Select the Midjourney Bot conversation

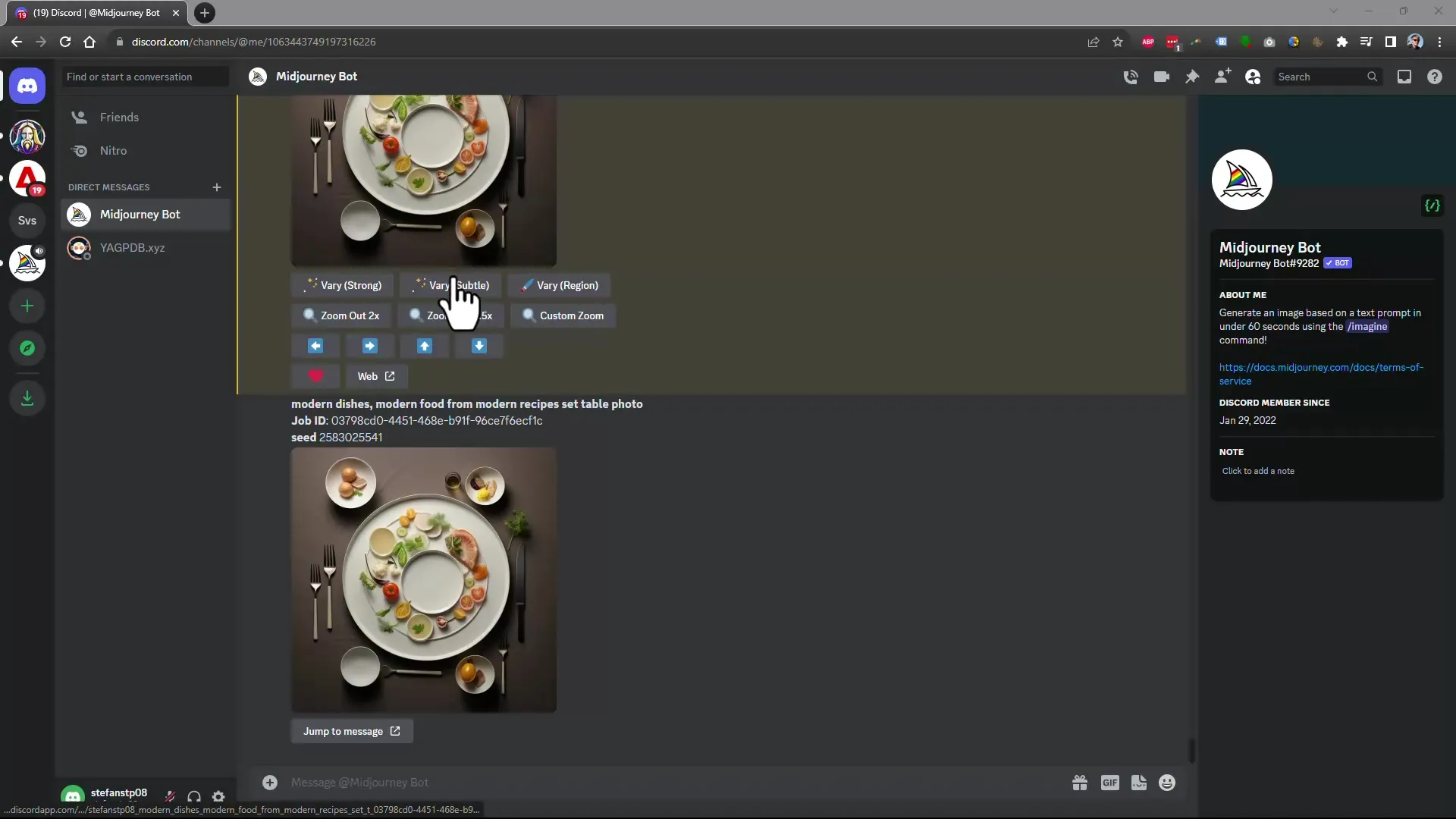click(x=140, y=214)
